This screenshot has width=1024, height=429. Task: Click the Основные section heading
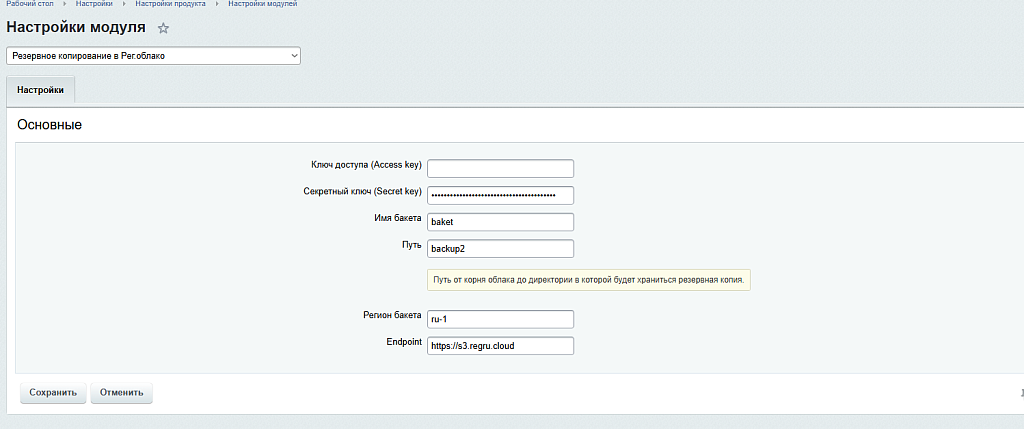point(49,125)
